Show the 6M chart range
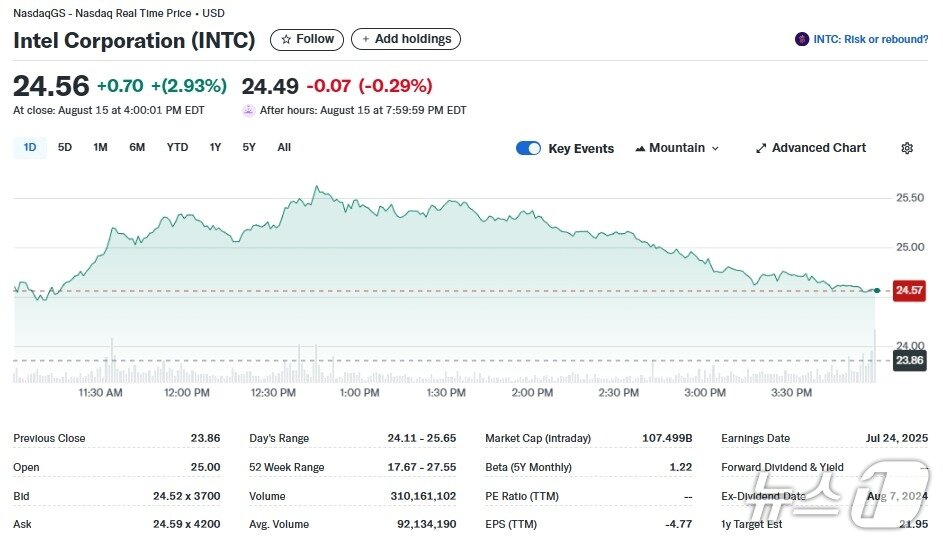The height and width of the screenshot is (542, 943). click(x=137, y=147)
